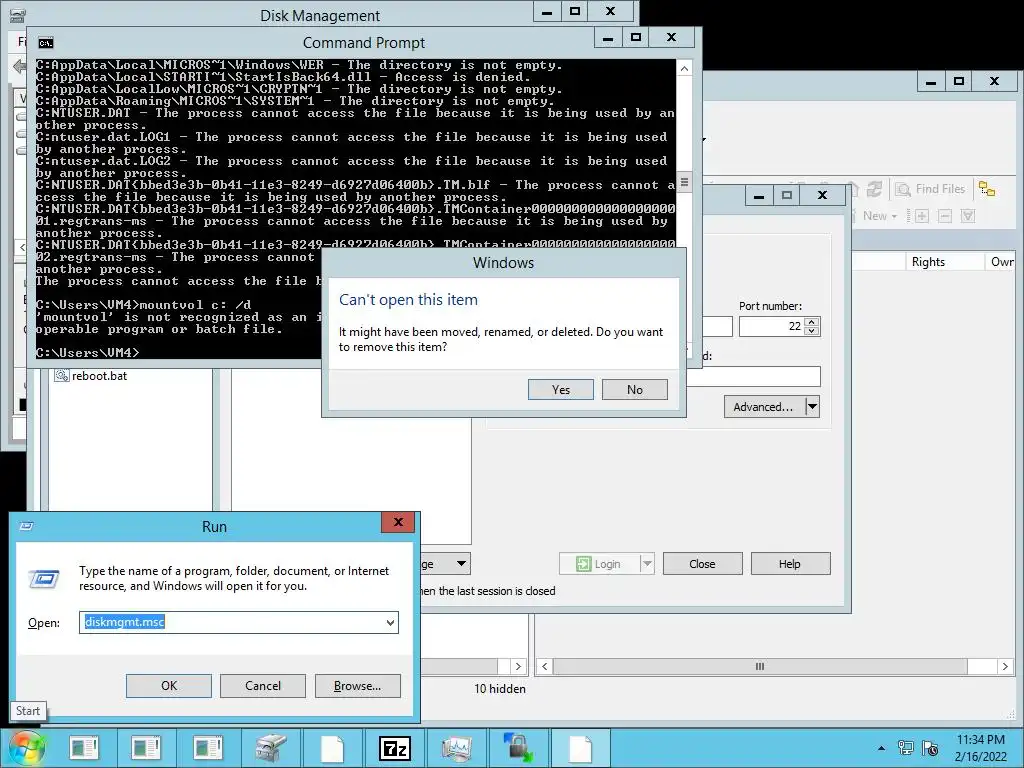1024x768 pixels.
Task: Confirm removal with the Yes button
Action: tap(560, 389)
